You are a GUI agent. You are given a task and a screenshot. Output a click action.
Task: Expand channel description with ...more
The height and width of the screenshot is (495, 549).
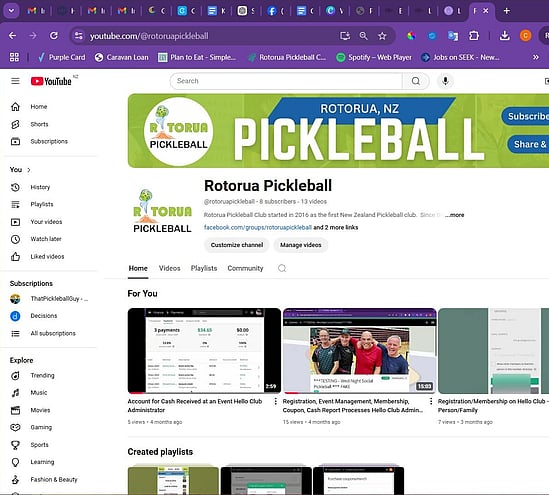pos(454,215)
